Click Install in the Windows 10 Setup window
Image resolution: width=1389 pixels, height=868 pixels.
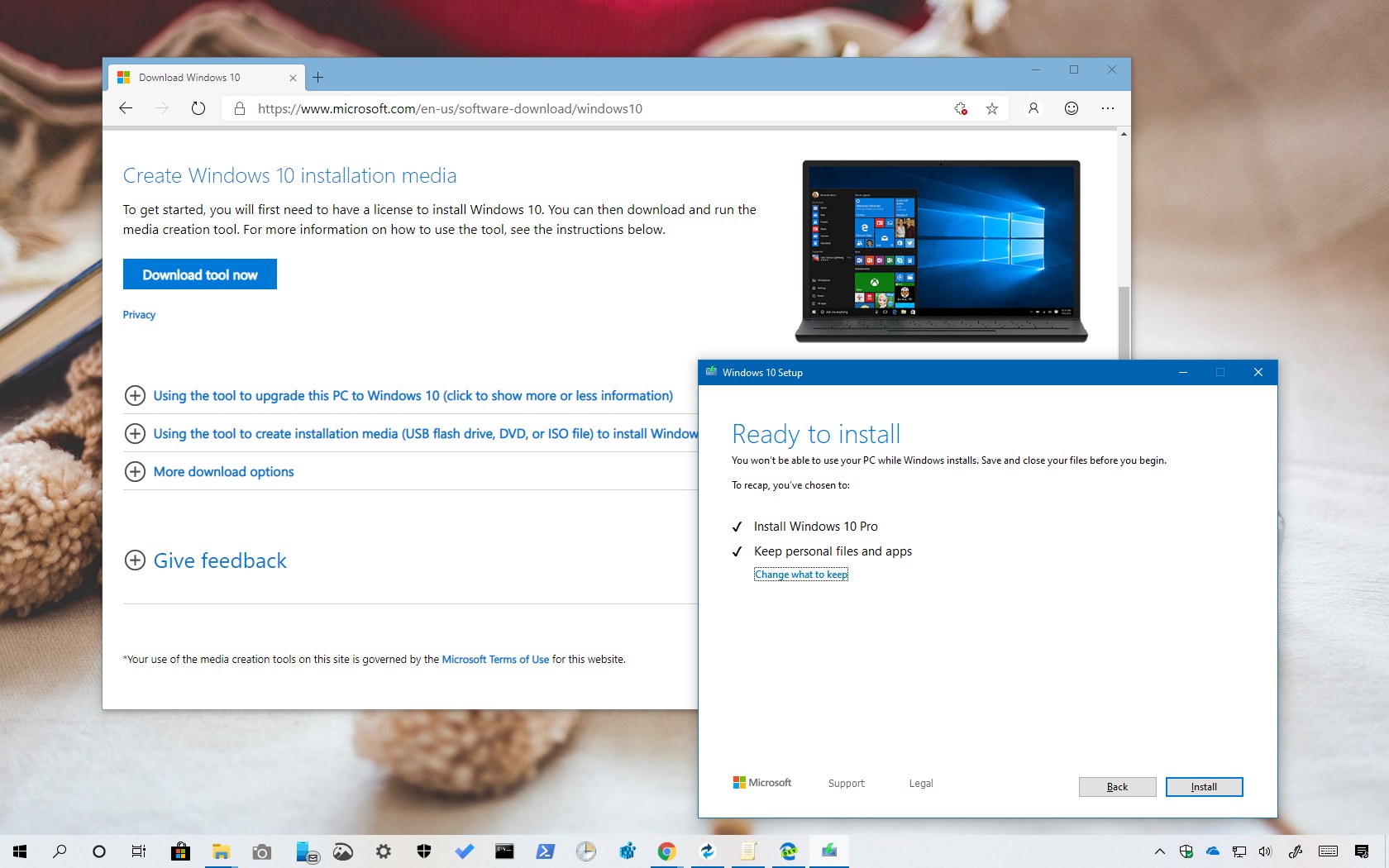point(1204,787)
